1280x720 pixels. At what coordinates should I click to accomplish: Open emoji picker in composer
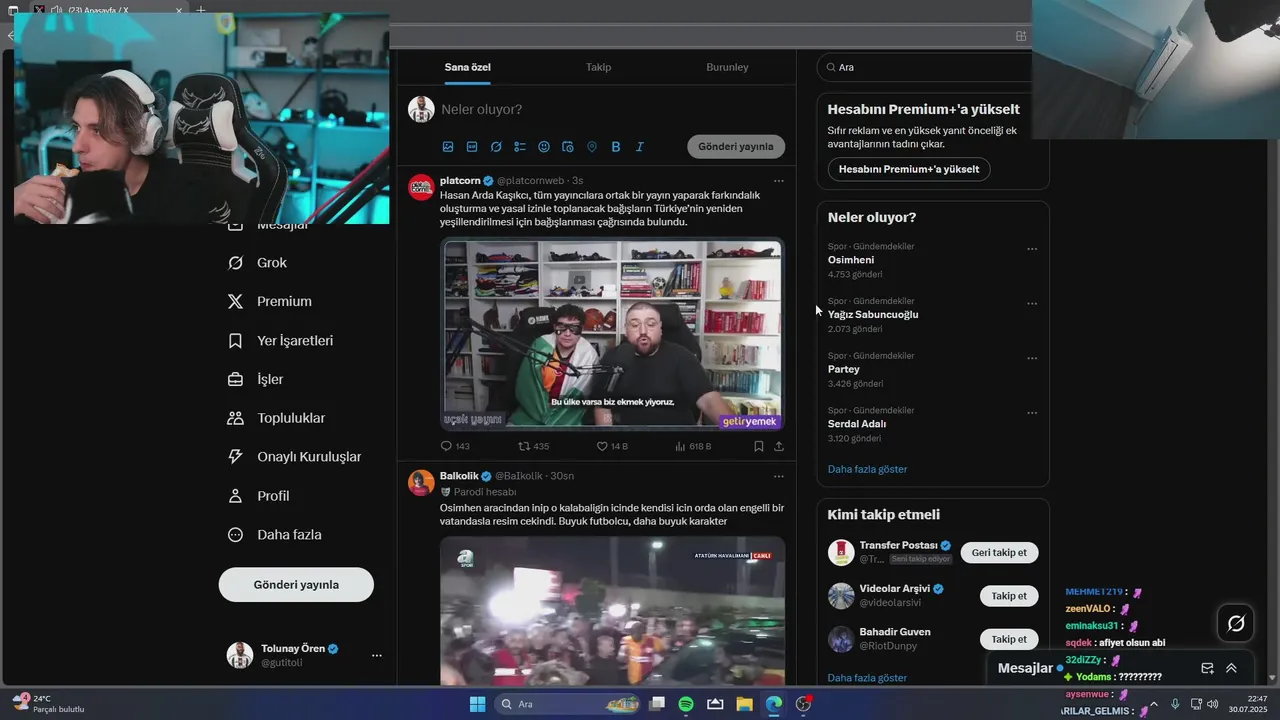(x=544, y=147)
